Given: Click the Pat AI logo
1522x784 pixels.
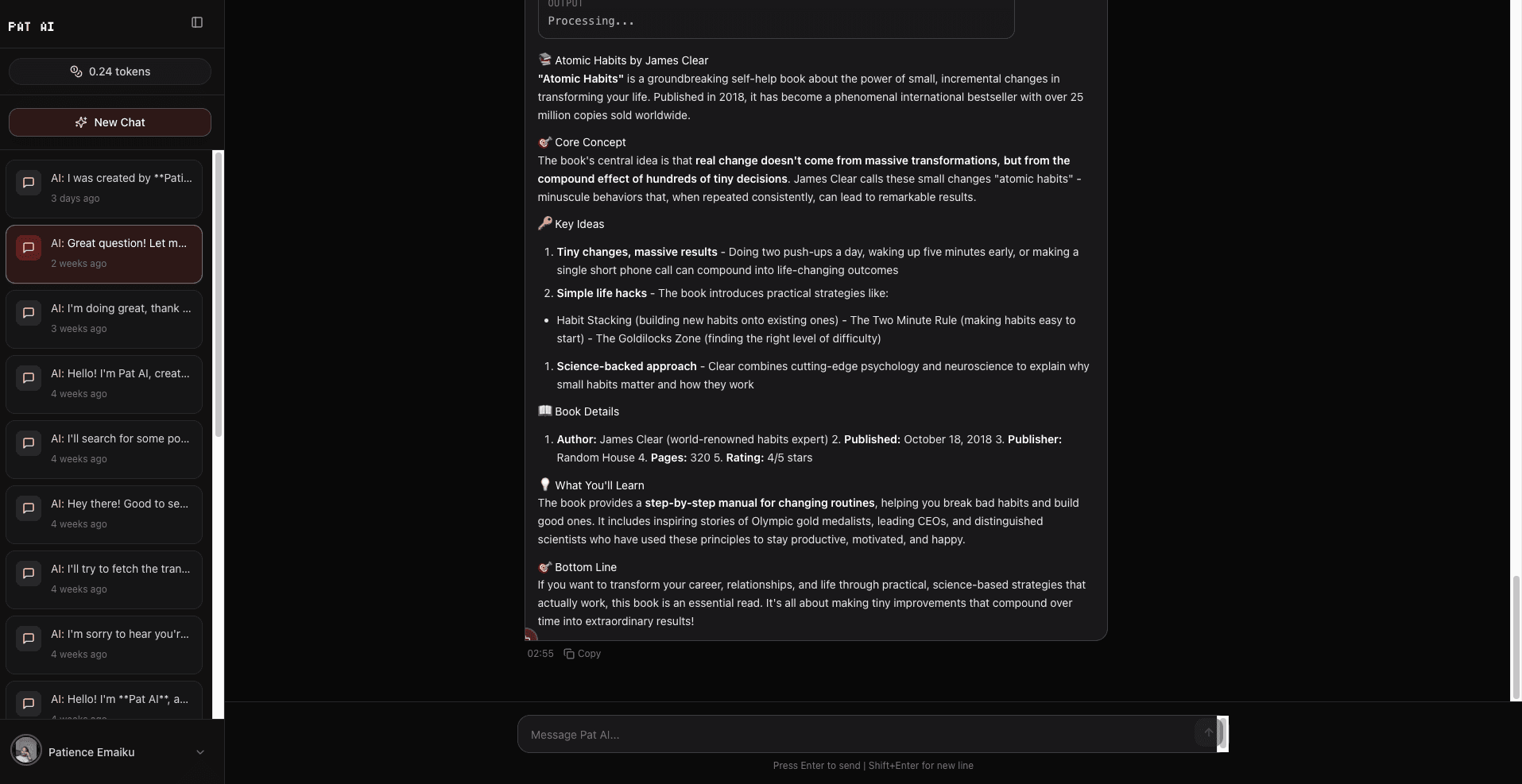Looking at the screenshot, I should pos(32,26).
